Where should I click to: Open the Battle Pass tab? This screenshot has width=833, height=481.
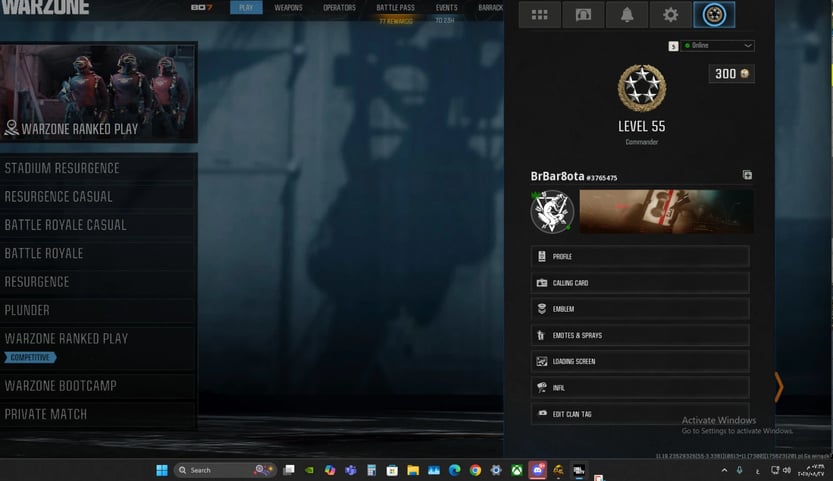click(x=395, y=8)
